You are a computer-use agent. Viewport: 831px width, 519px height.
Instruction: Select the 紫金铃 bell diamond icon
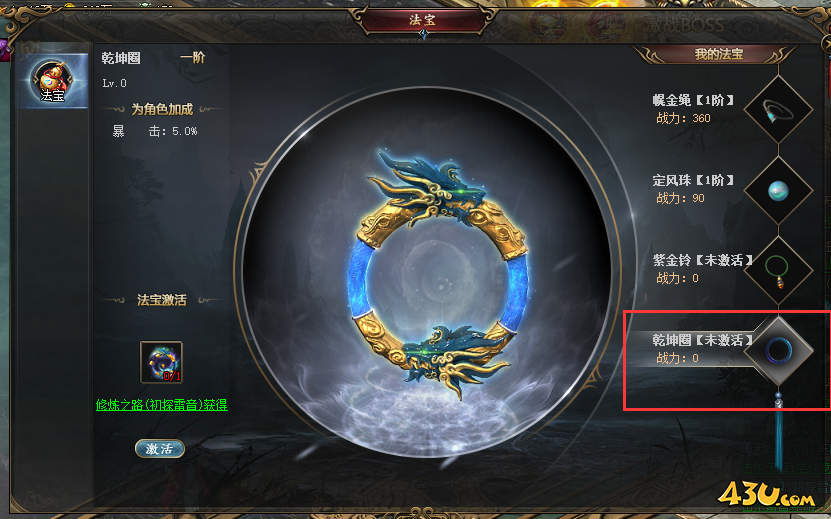point(778,271)
